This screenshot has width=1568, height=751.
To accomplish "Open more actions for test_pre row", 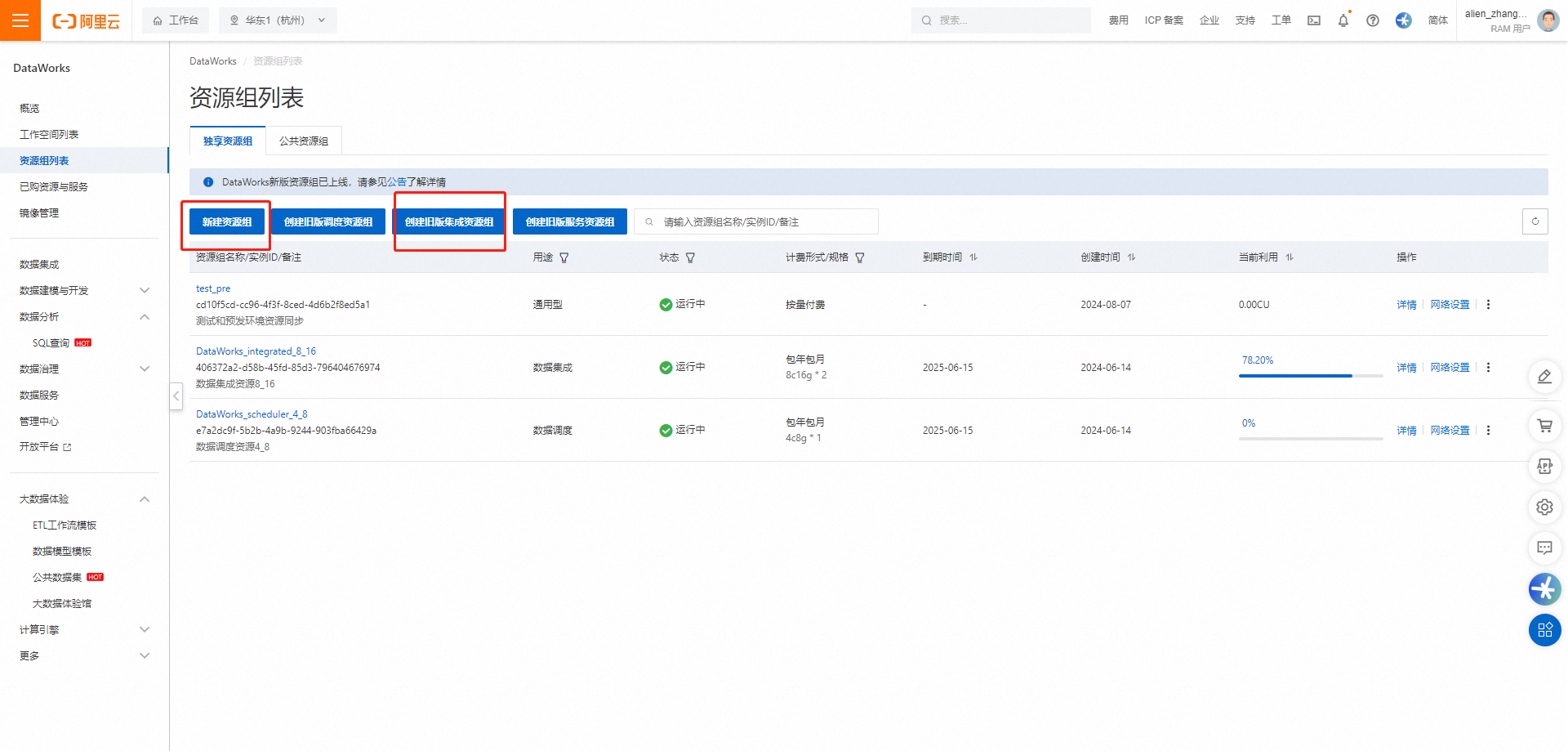I will coord(1488,304).
